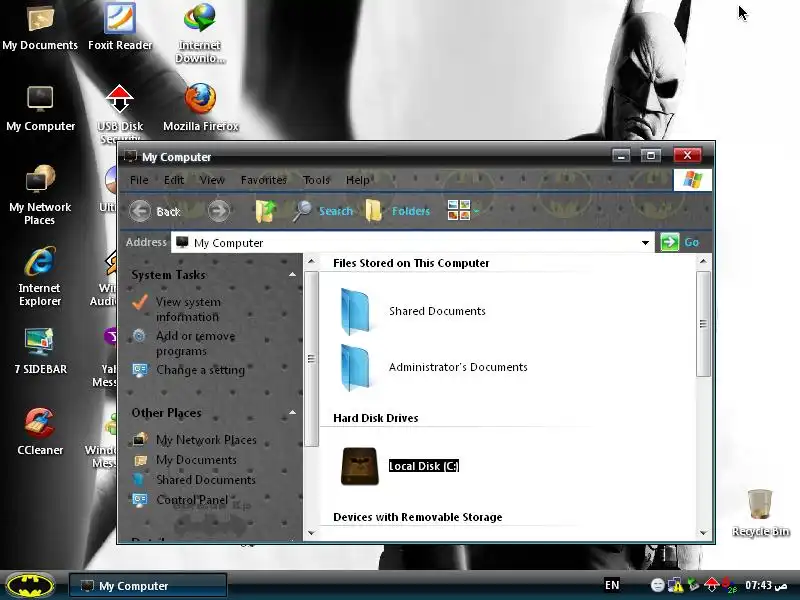The image size is (800, 600).
Task: Toggle the Folders pane button
Action: (x=398, y=211)
